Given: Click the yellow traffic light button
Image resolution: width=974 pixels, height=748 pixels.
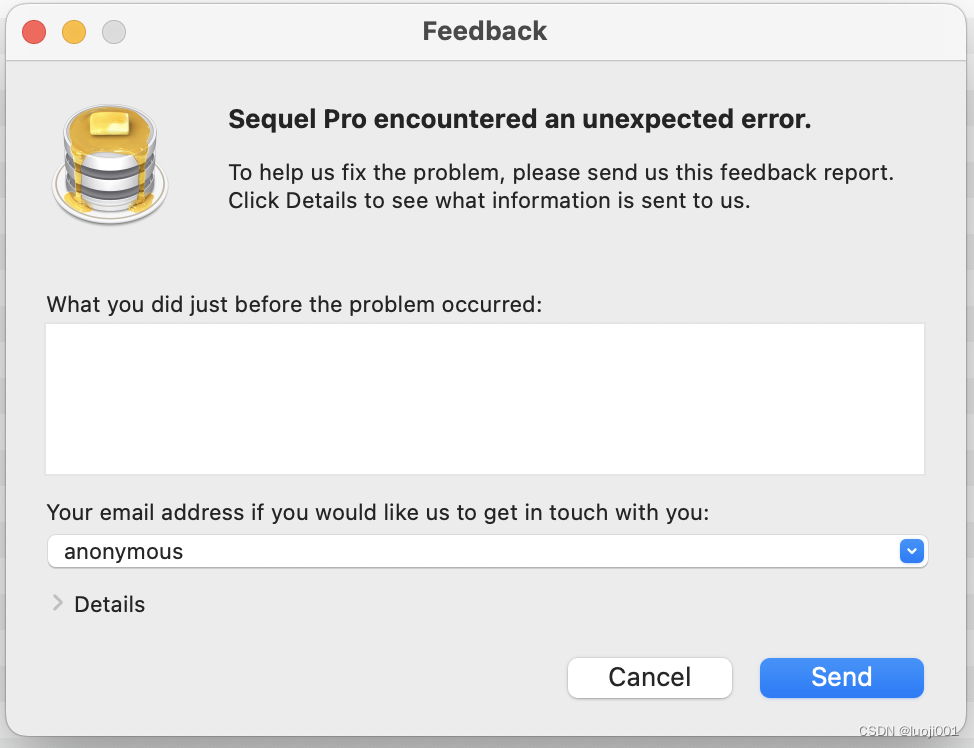Looking at the screenshot, I should (73, 31).
